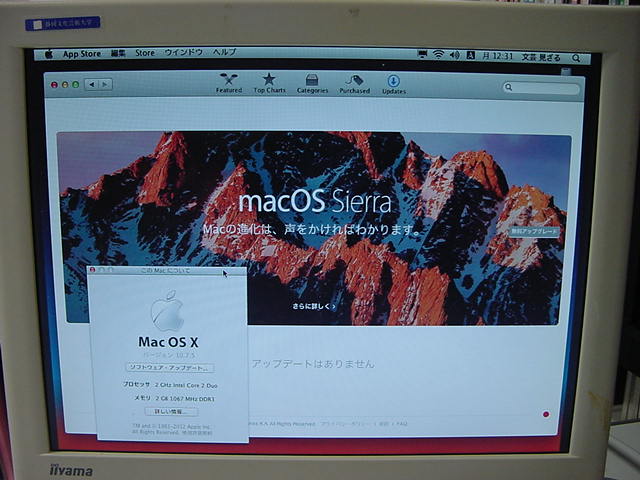Viewport: 640px width, 480px height.
Task: Open Top Charts in App Store toolbar
Action: point(269,83)
